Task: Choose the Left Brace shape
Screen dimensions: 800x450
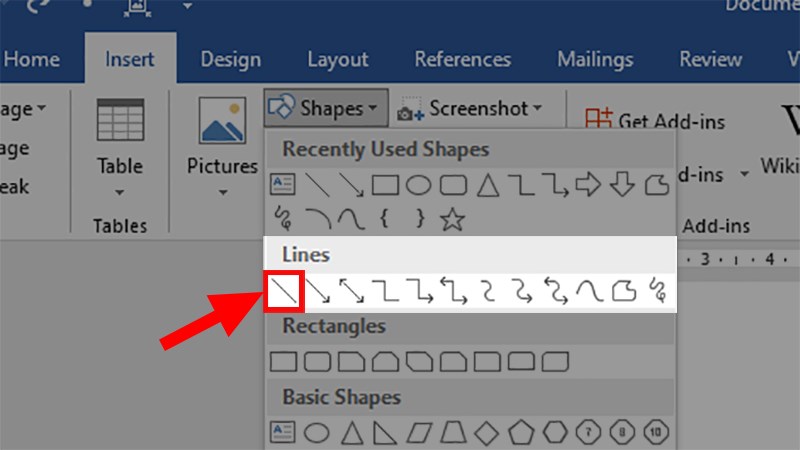Action: click(x=385, y=218)
